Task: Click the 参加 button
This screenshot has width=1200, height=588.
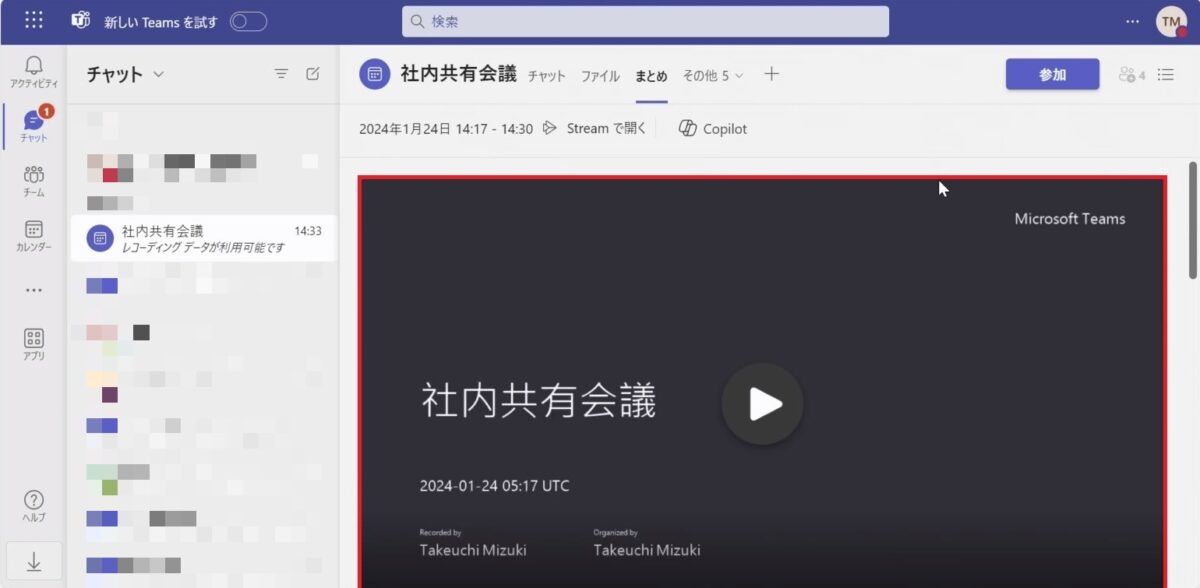Action: (1052, 74)
